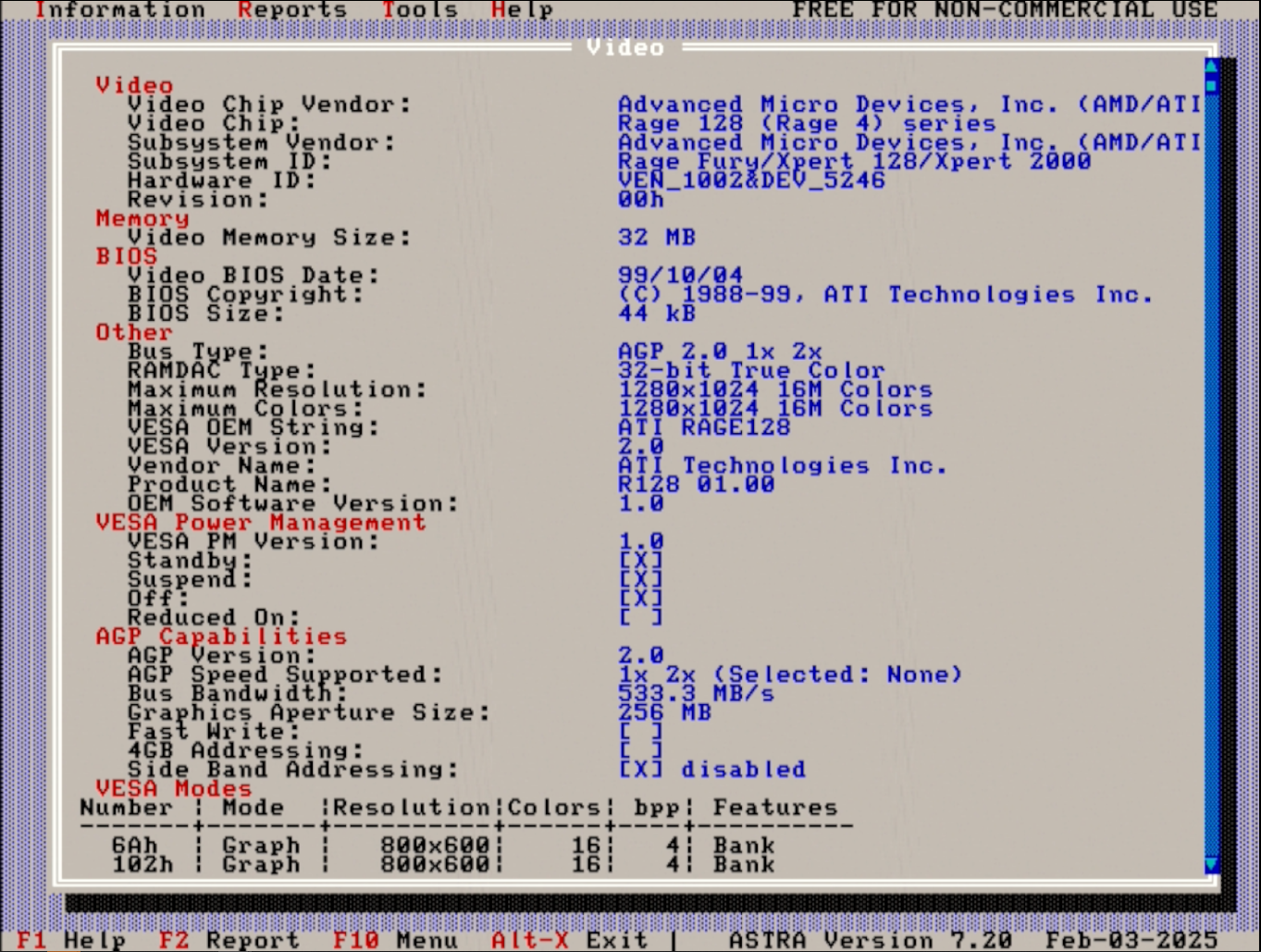This screenshot has width=1261, height=952.
Task: Toggle the Side Band Addressing checkbox
Action: click(640, 770)
